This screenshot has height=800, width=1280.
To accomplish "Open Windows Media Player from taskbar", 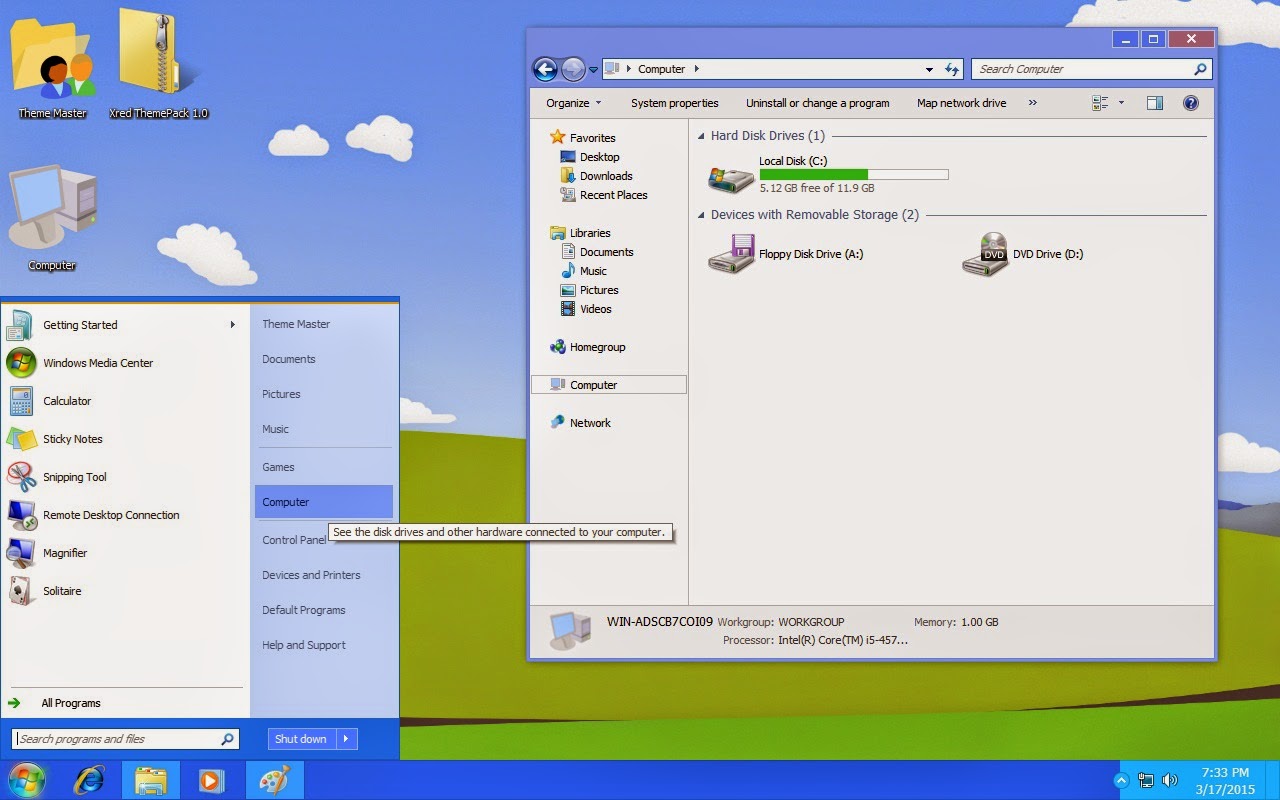I will (212, 780).
